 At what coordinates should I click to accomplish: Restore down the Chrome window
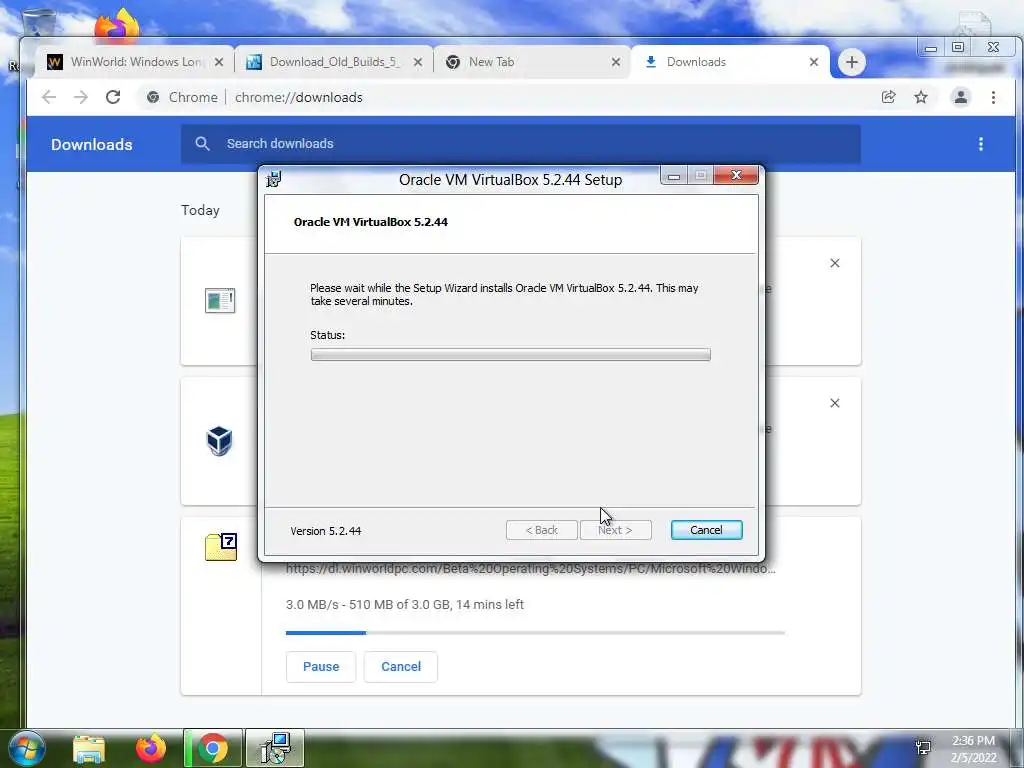click(x=958, y=47)
